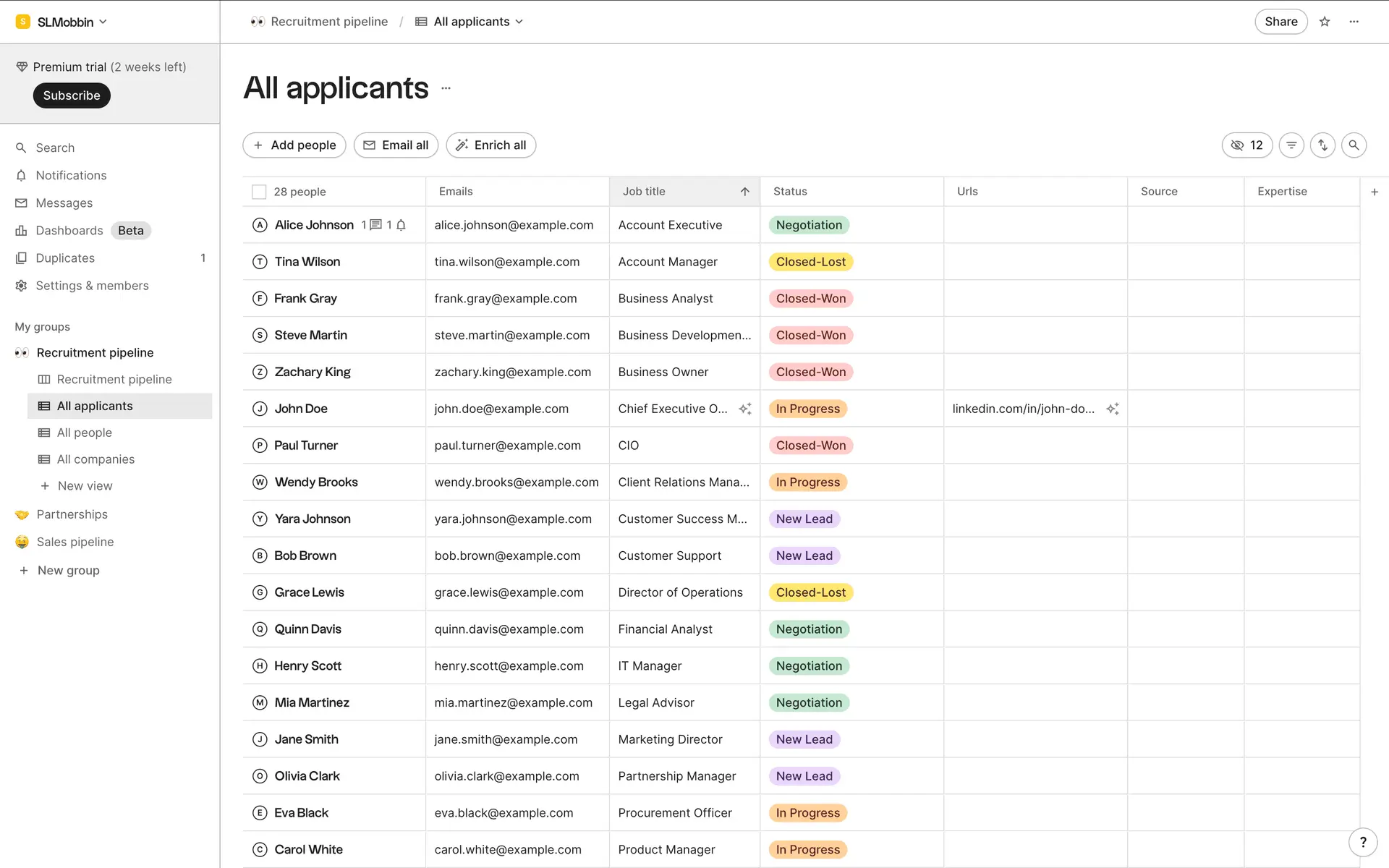Viewport: 1389px width, 868px height.
Task: Click enrich sparkle icon on John Doe's job title
Action: point(745,409)
